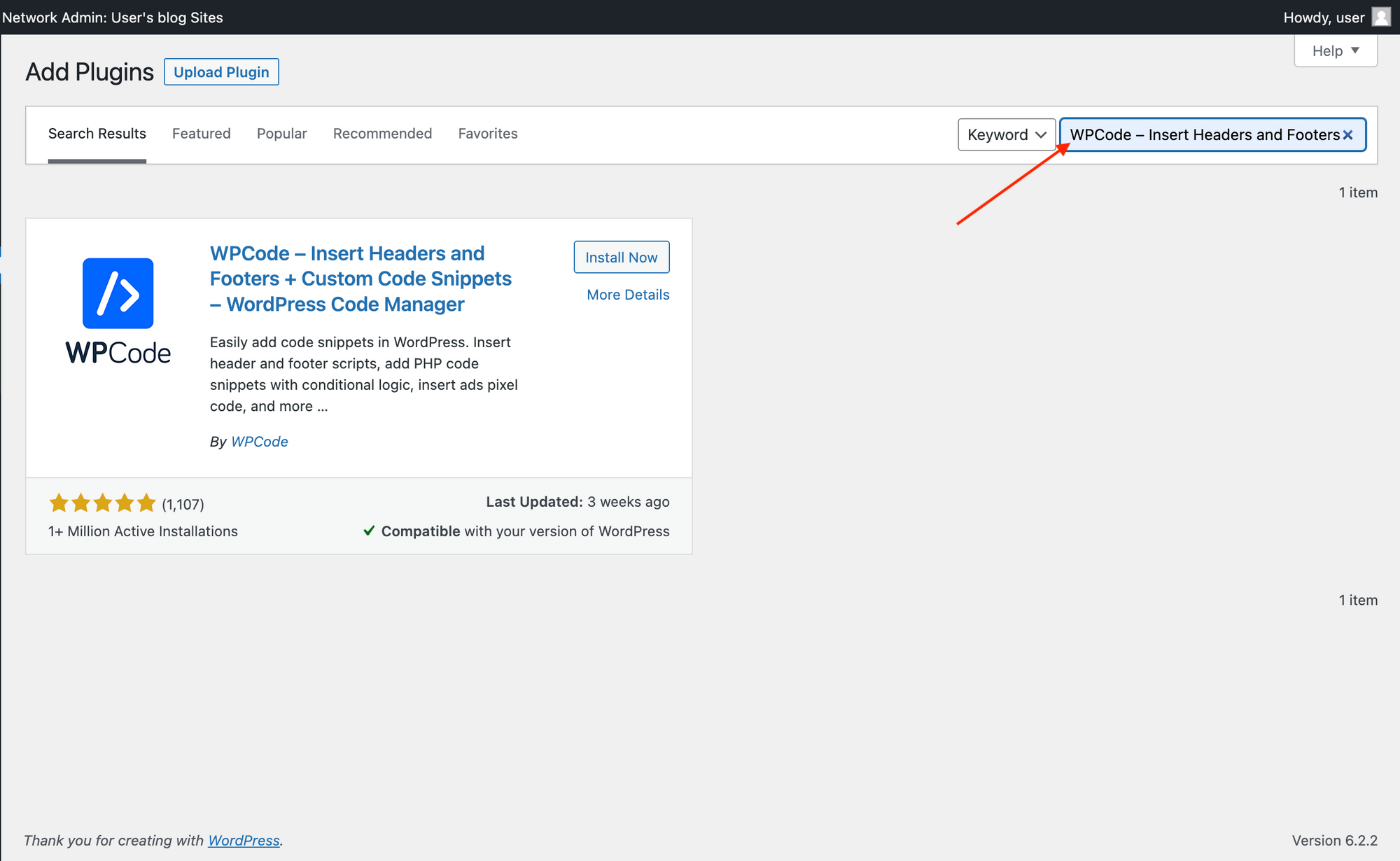
Task: Click the Upload Plugin button icon
Action: (x=221, y=71)
